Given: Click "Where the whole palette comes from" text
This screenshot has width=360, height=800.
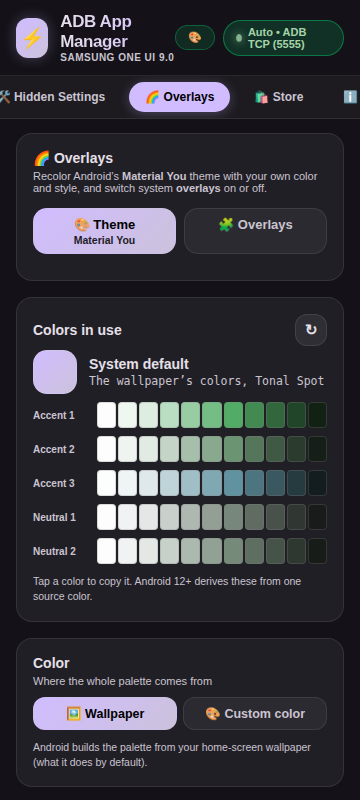Looking at the screenshot, I should tap(122, 682).
